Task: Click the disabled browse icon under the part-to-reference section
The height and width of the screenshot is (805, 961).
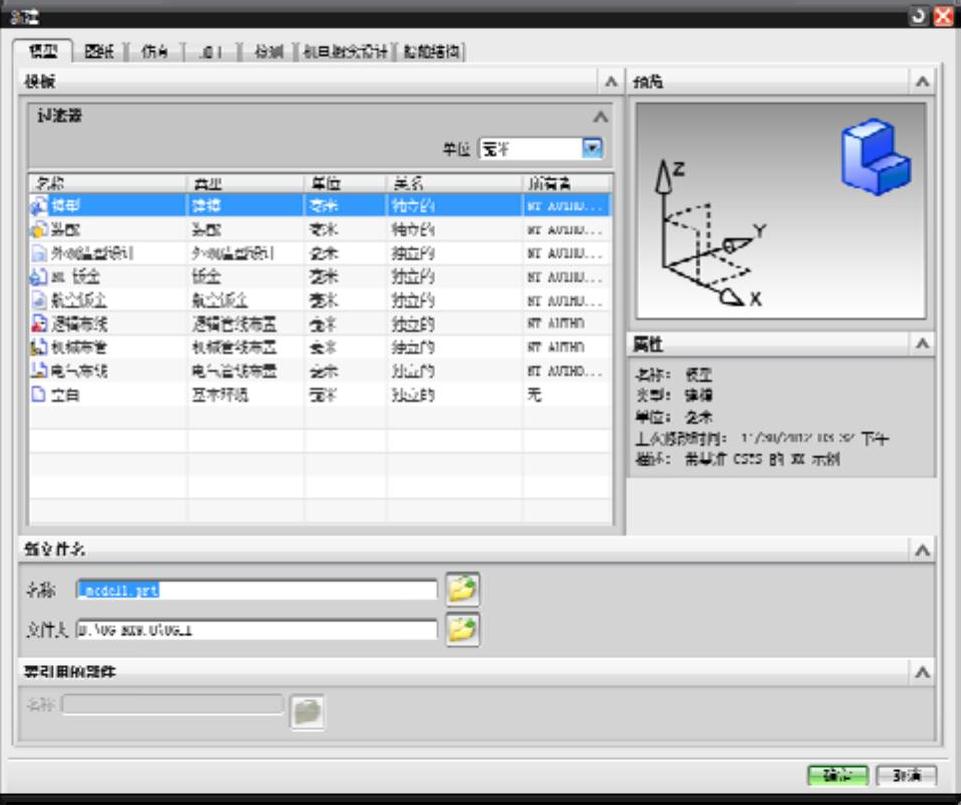Action: point(307,711)
